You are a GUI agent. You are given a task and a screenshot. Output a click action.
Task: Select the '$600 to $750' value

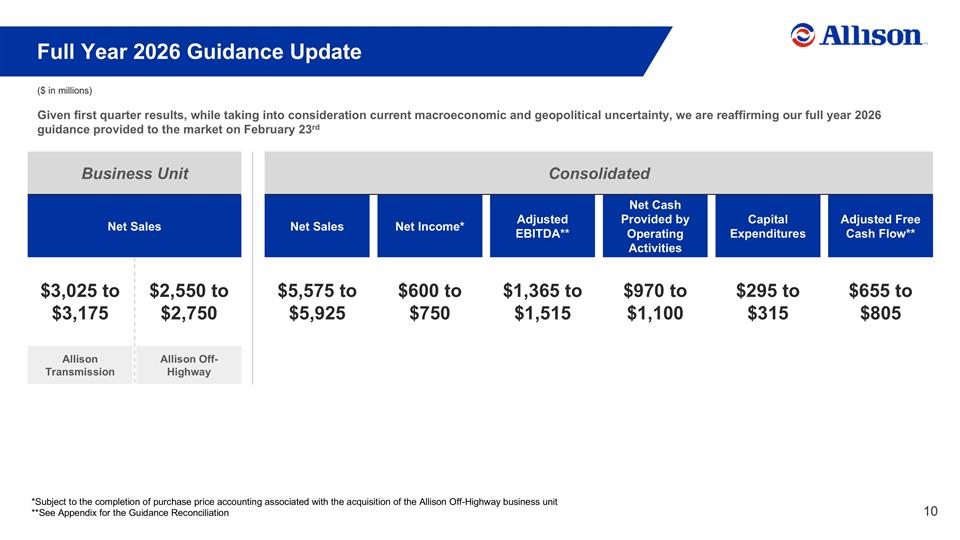click(x=430, y=302)
